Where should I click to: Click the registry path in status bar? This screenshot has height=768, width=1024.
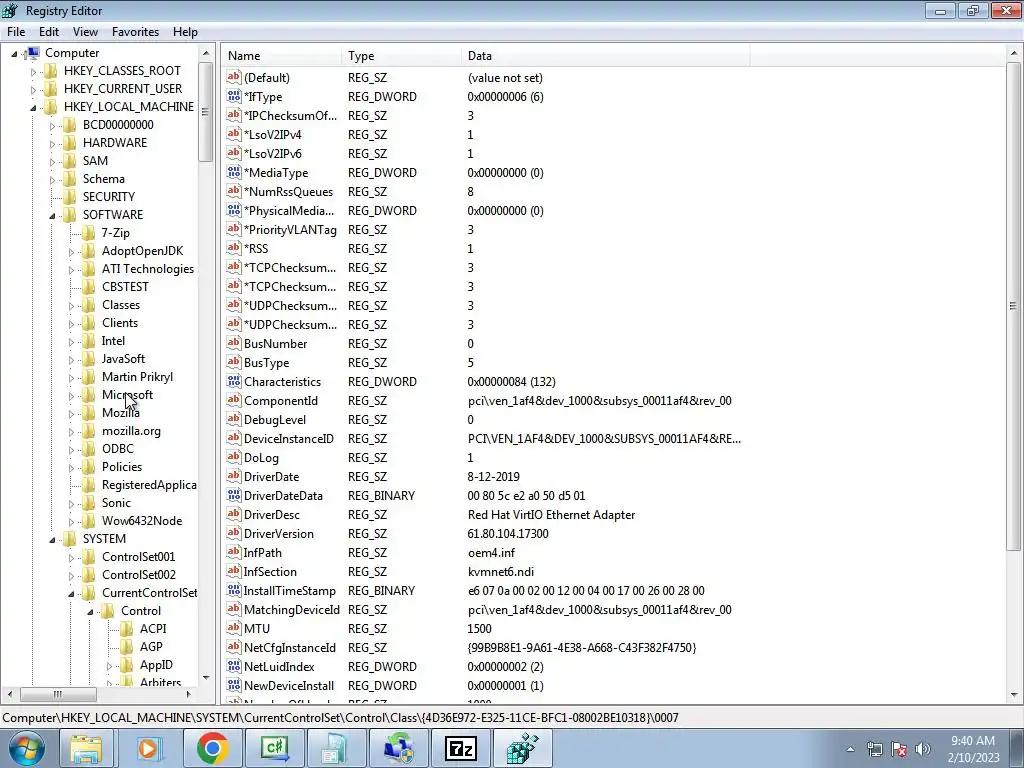pos(340,718)
